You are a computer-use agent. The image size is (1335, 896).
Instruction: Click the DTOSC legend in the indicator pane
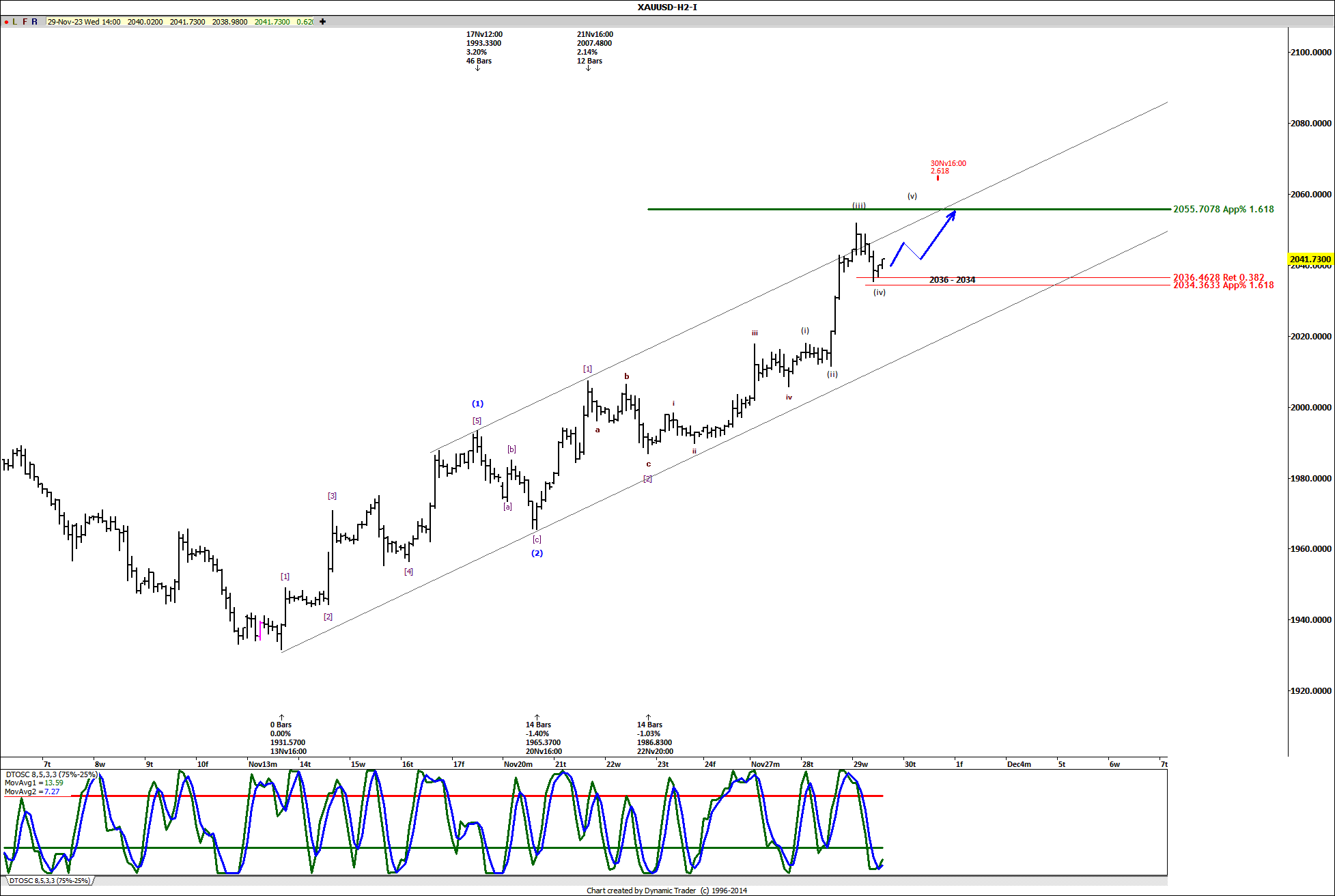[51, 775]
